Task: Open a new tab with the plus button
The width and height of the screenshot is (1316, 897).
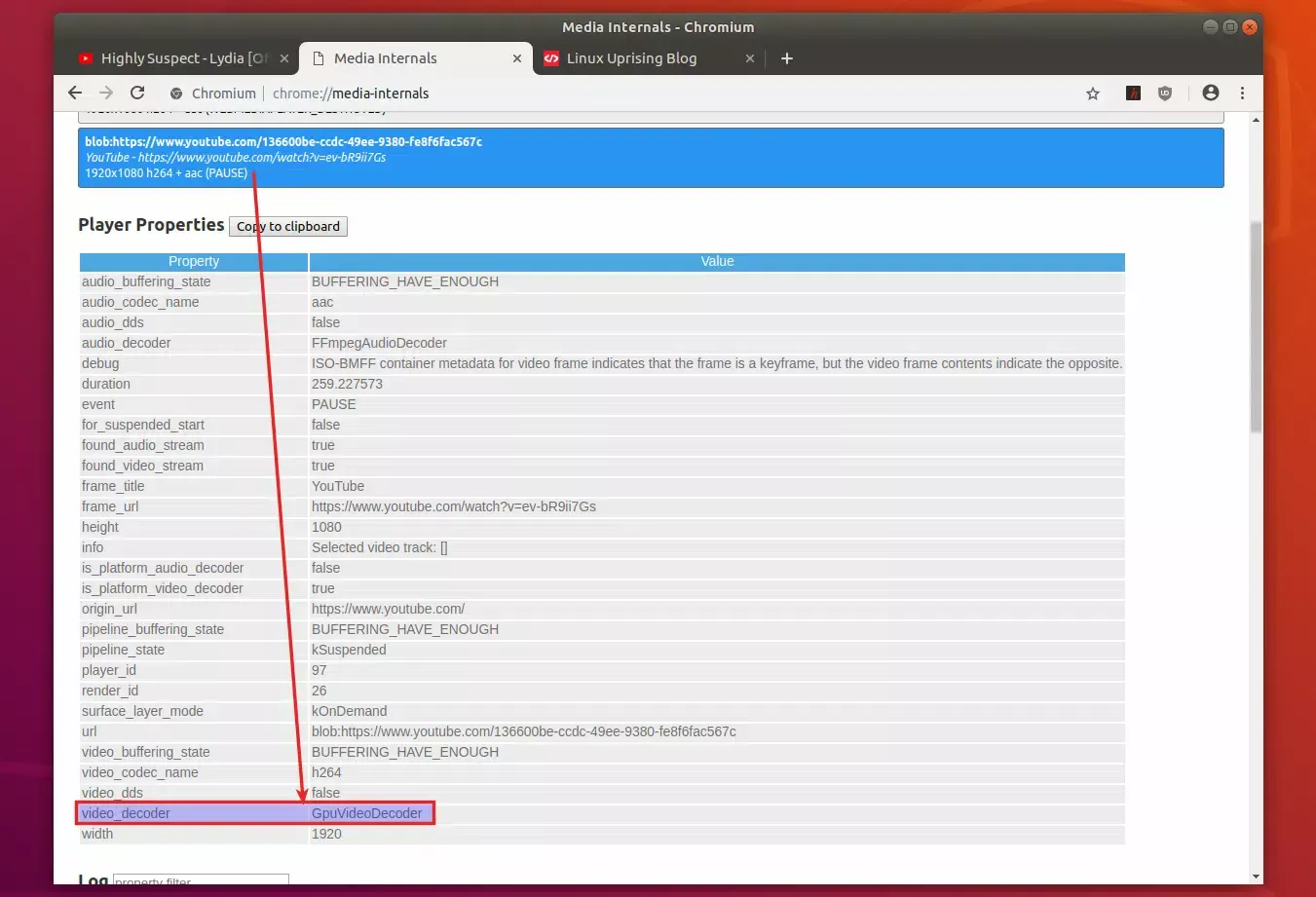Action: [787, 58]
